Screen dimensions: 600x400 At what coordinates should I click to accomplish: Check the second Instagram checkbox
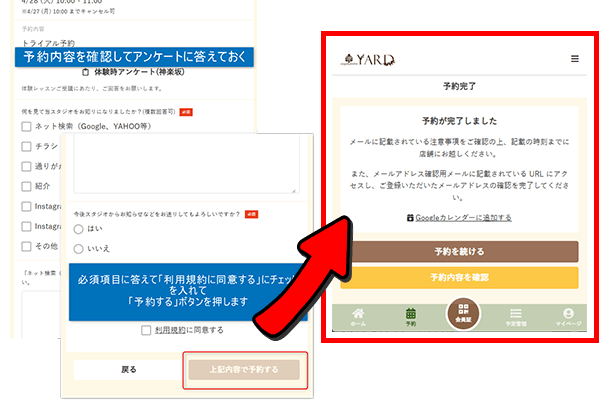(x=26, y=227)
